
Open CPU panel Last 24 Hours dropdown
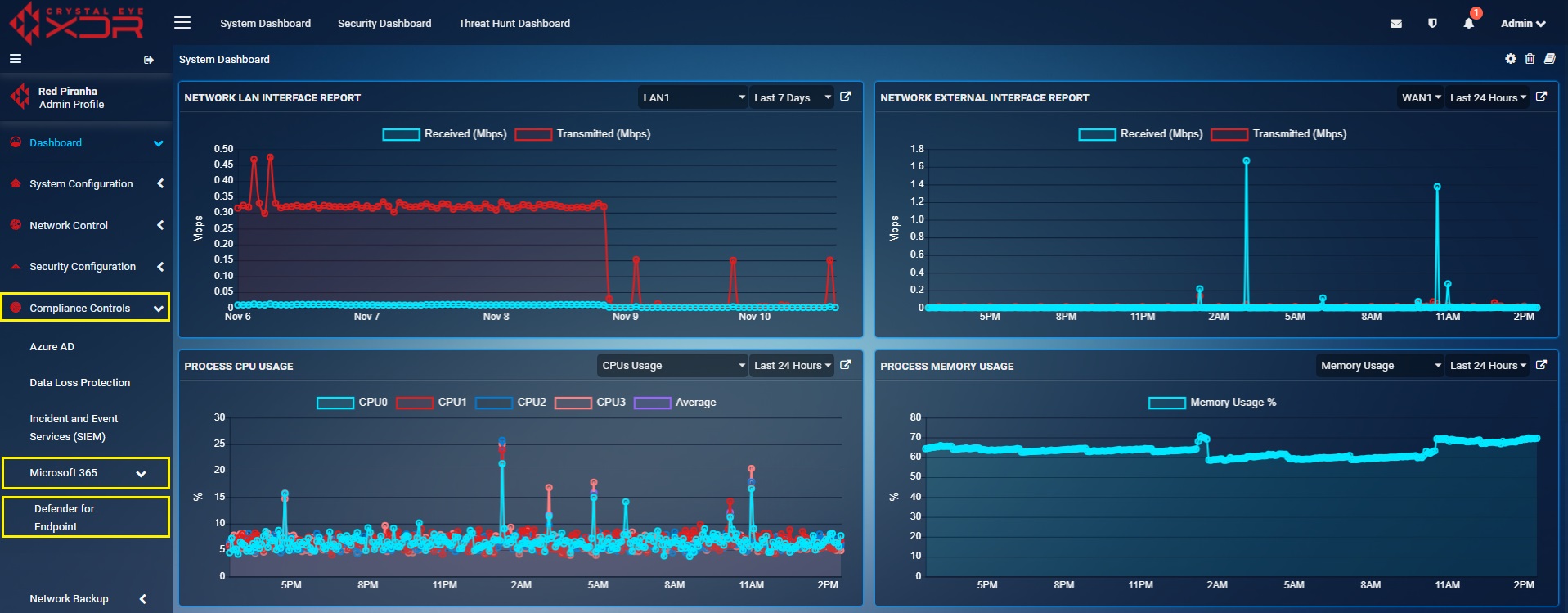(x=792, y=366)
